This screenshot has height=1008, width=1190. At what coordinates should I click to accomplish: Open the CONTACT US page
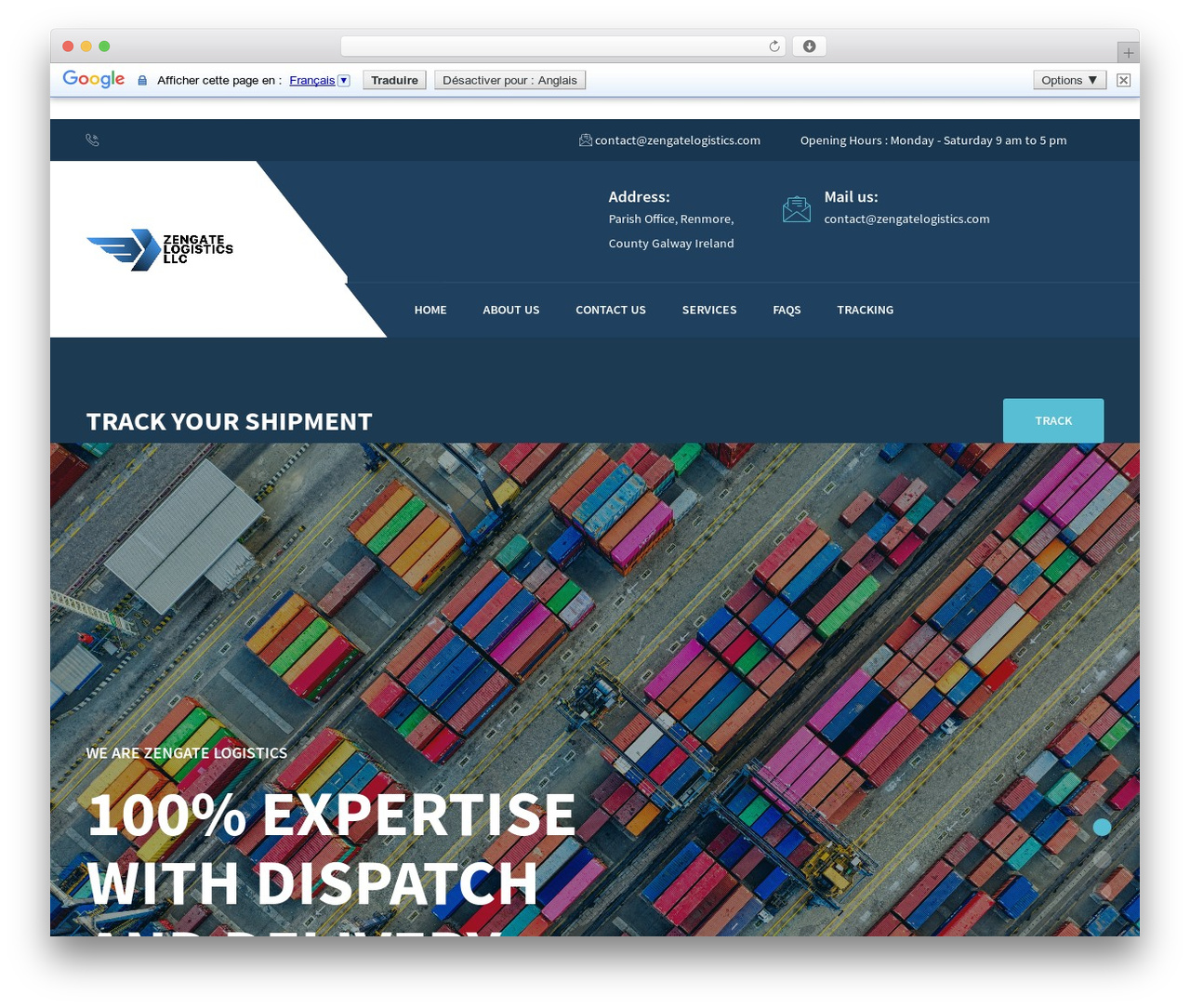[x=611, y=311]
